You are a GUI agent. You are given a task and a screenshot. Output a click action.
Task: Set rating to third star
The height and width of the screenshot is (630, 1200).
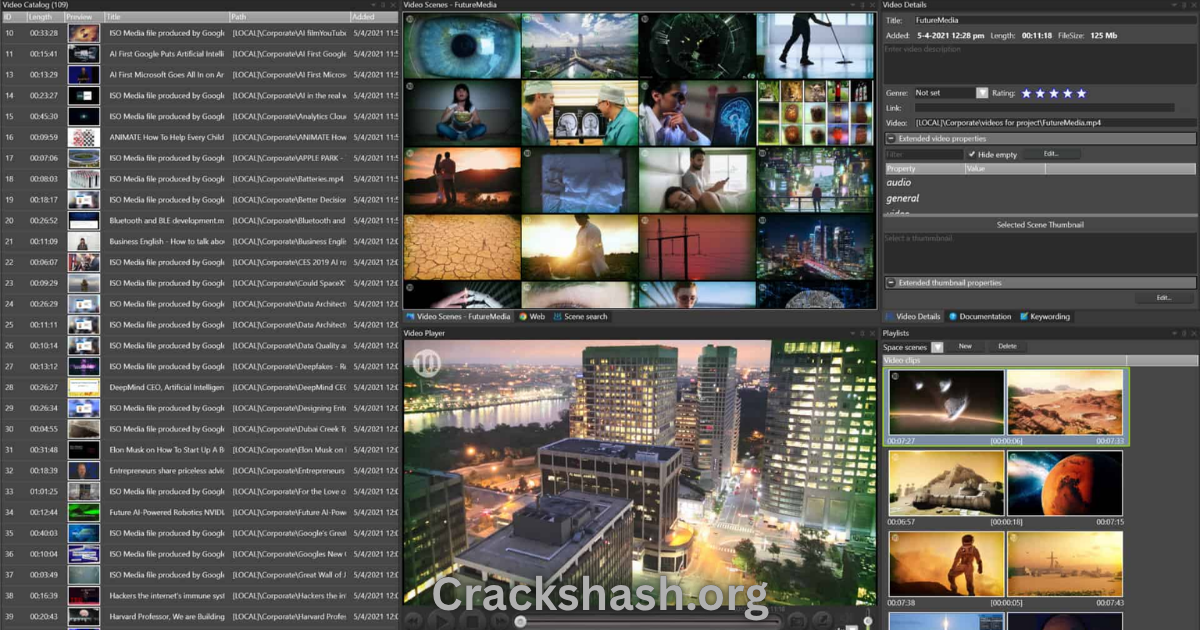pos(1054,93)
